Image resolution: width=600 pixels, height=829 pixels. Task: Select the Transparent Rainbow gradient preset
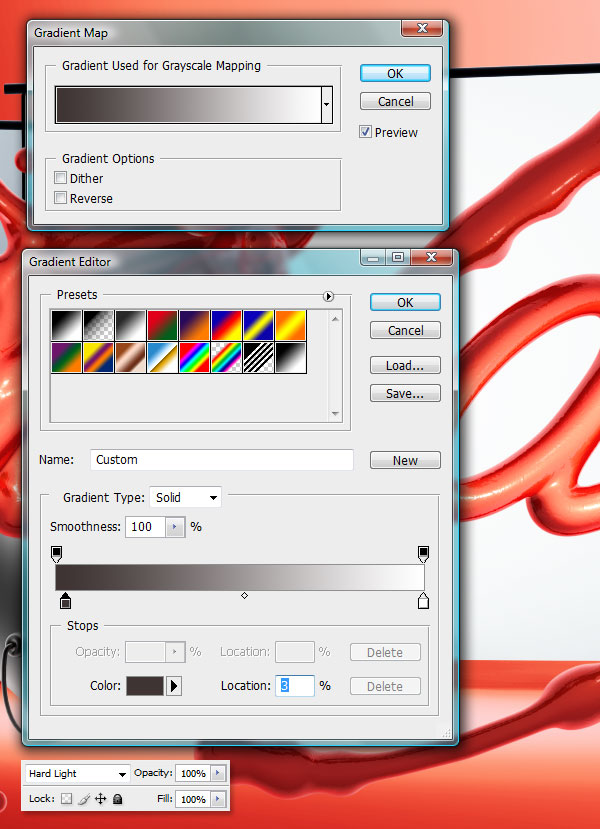pyautogui.click(x=226, y=357)
